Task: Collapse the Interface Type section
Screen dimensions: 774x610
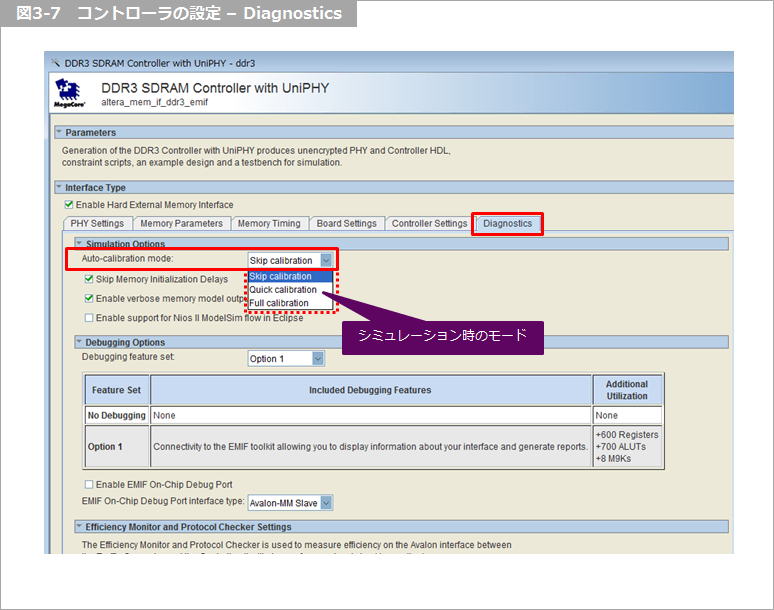Action: coord(59,187)
